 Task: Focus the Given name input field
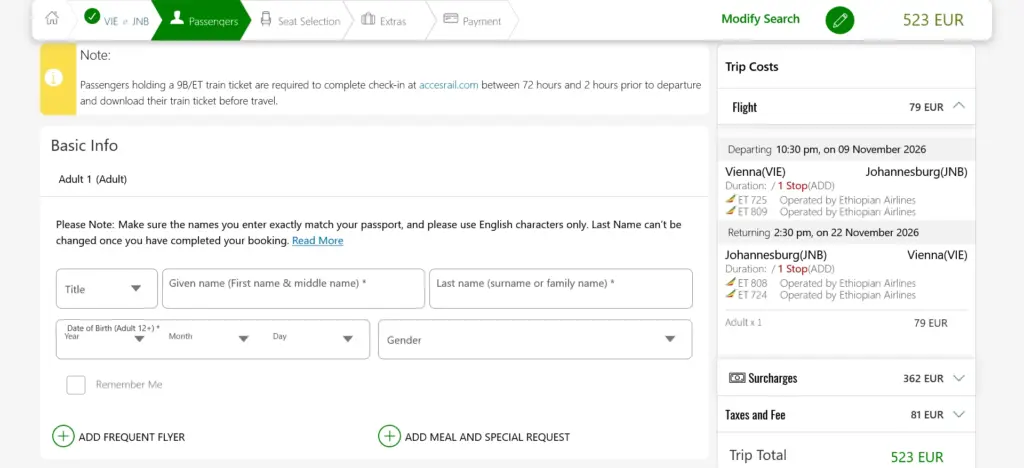[x=293, y=289]
